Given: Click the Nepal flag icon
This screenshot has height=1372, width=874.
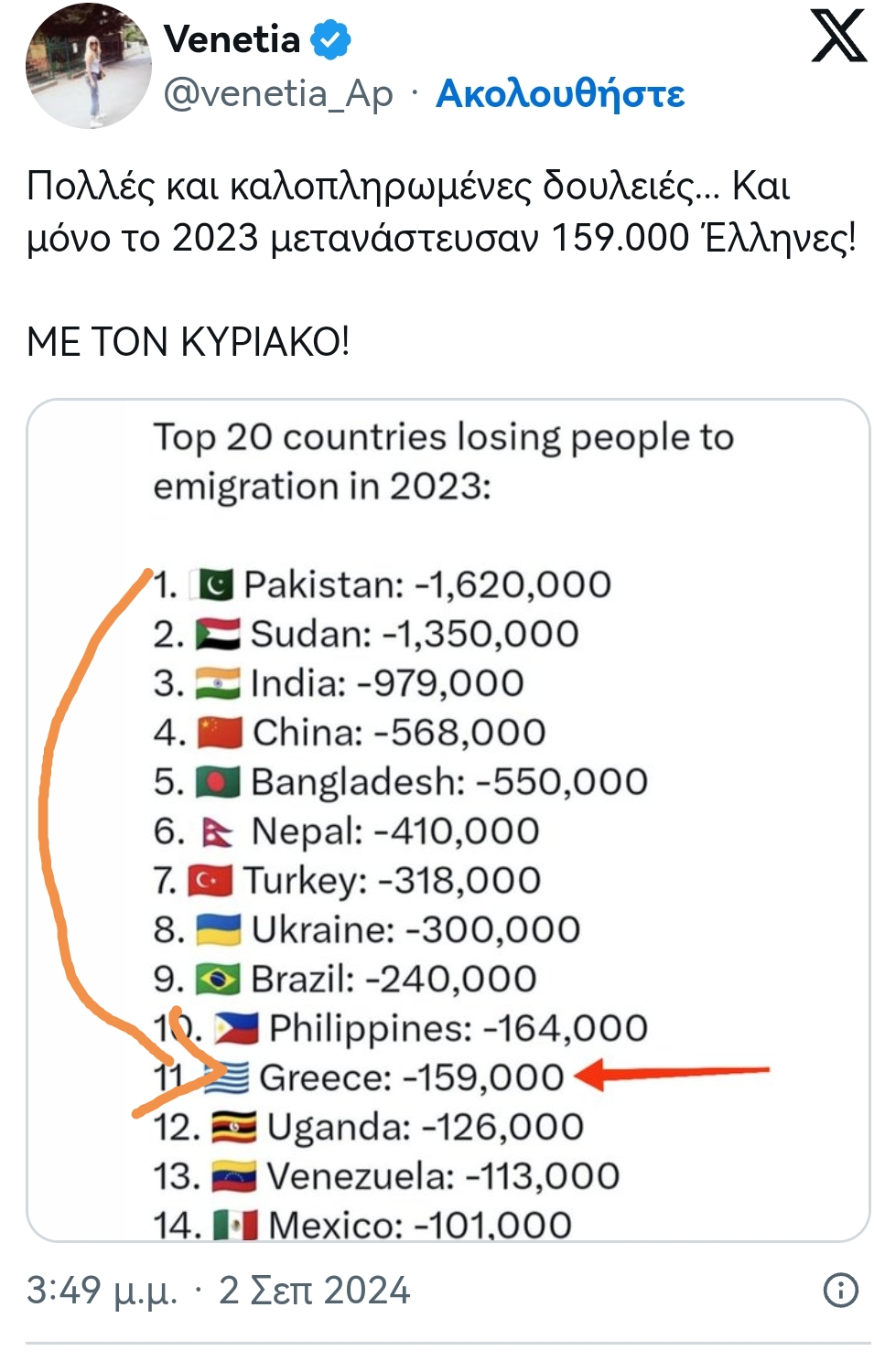Looking at the screenshot, I should tap(217, 832).
